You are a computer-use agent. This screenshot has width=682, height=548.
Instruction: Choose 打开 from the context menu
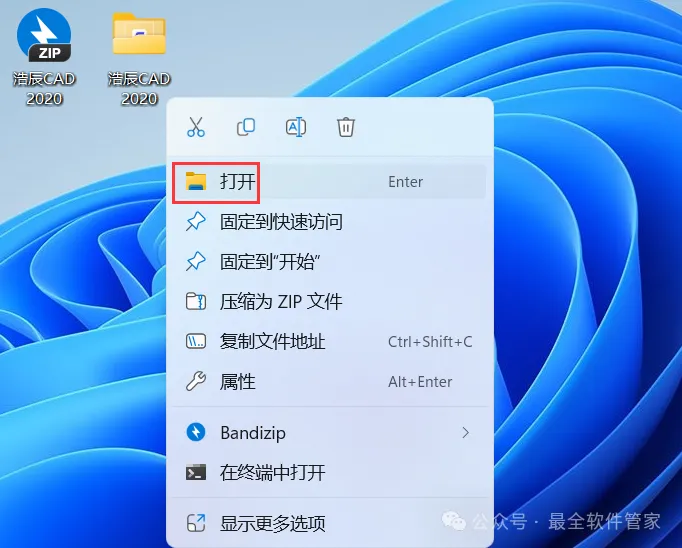pos(329,182)
